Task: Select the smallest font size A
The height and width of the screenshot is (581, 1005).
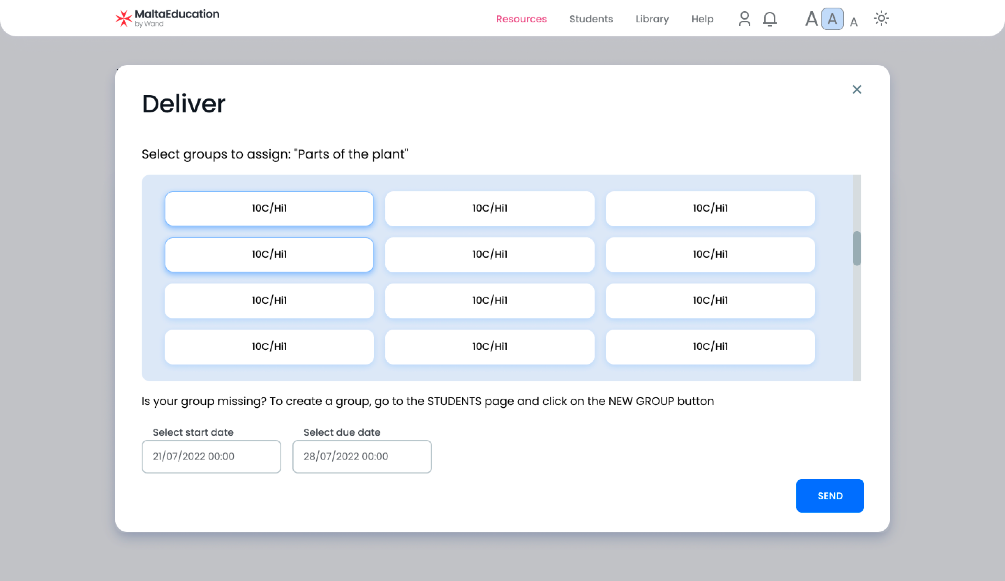Action: tap(854, 21)
